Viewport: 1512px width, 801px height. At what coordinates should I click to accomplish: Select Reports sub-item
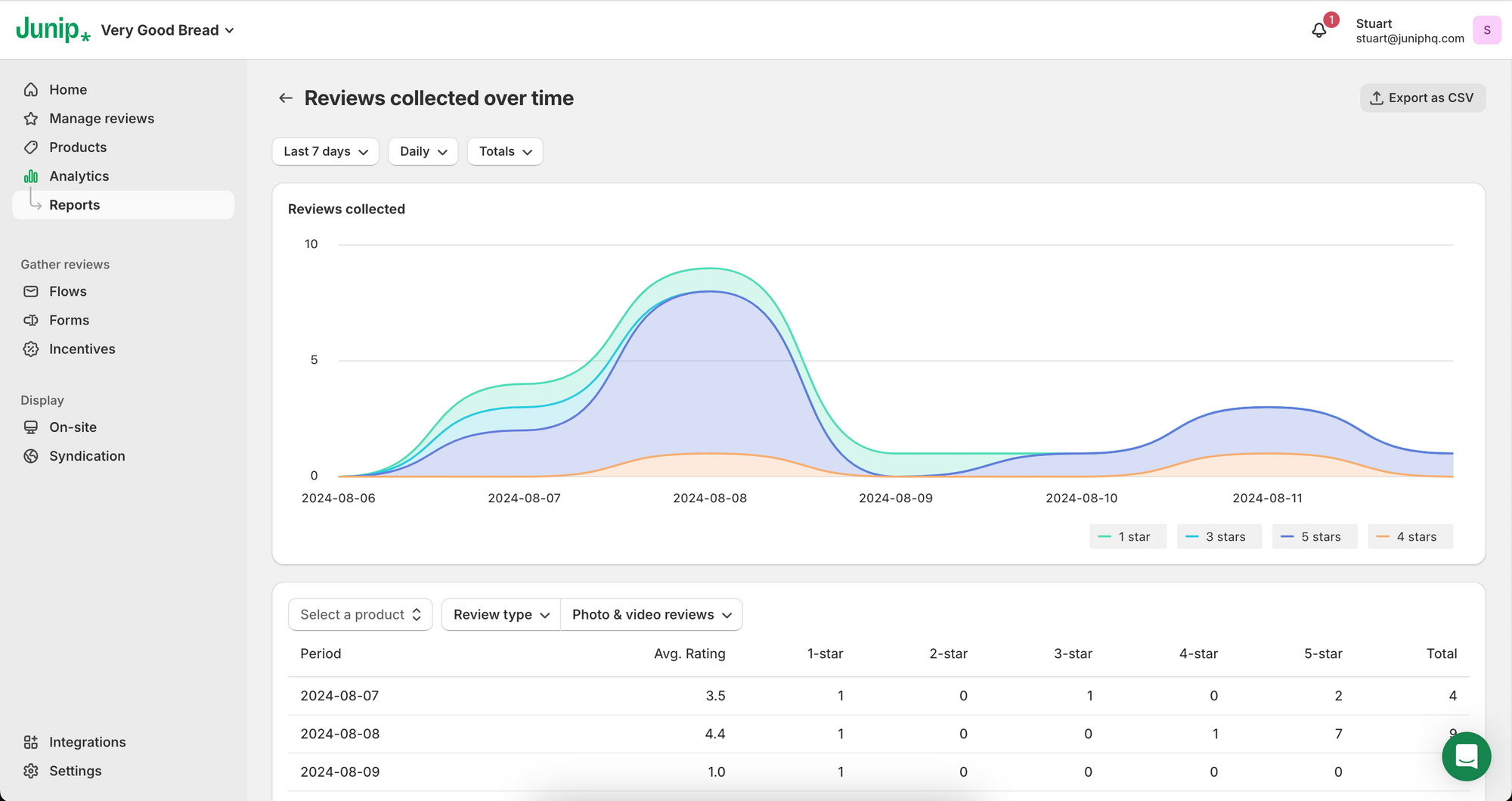point(123,205)
